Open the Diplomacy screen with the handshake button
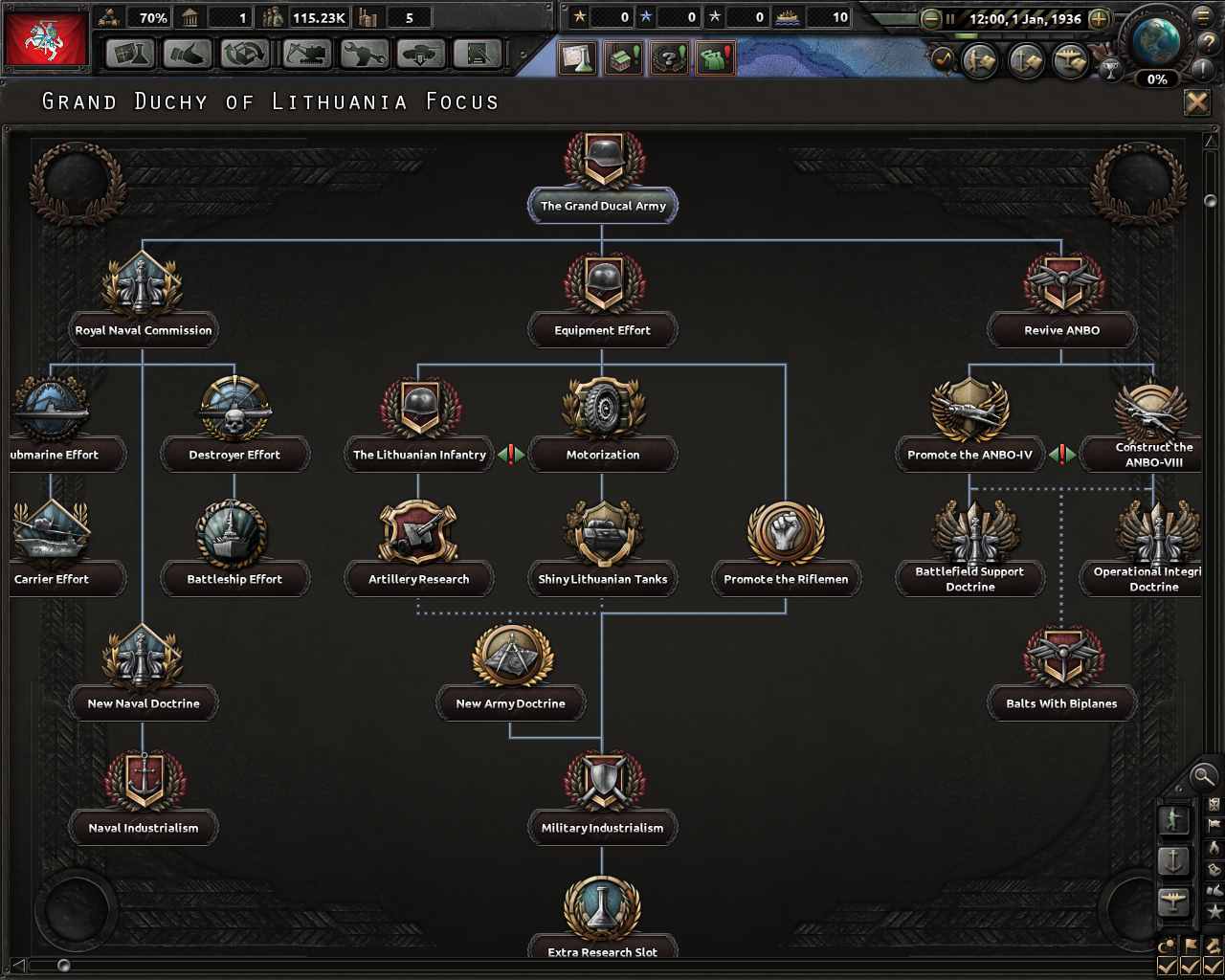This screenshot has height=980, width=1225. tap(188, 54)
